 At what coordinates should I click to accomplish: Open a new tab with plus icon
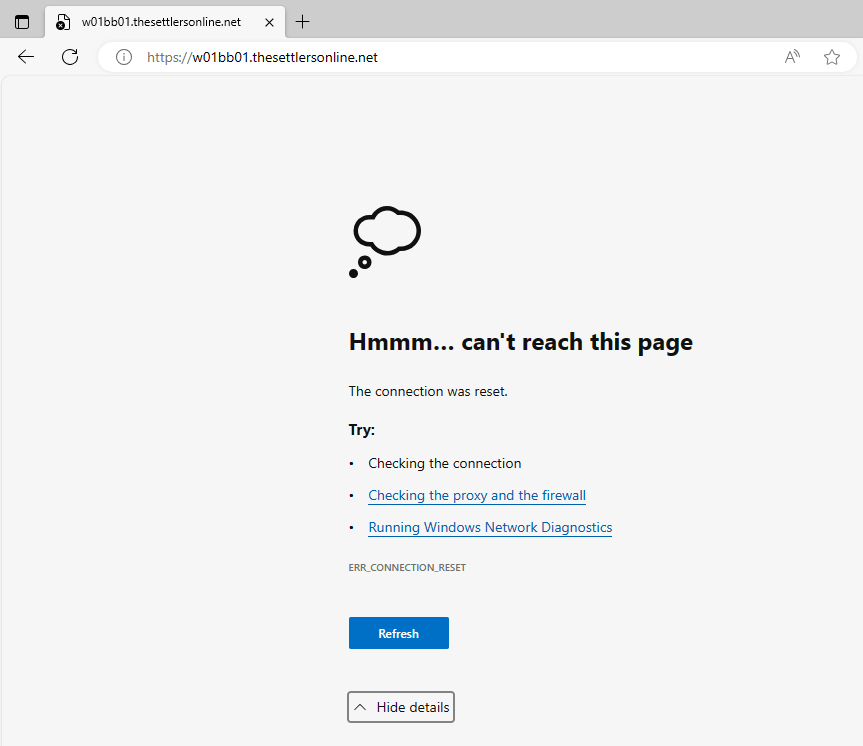pyautogui.click(x=302, y=22)
